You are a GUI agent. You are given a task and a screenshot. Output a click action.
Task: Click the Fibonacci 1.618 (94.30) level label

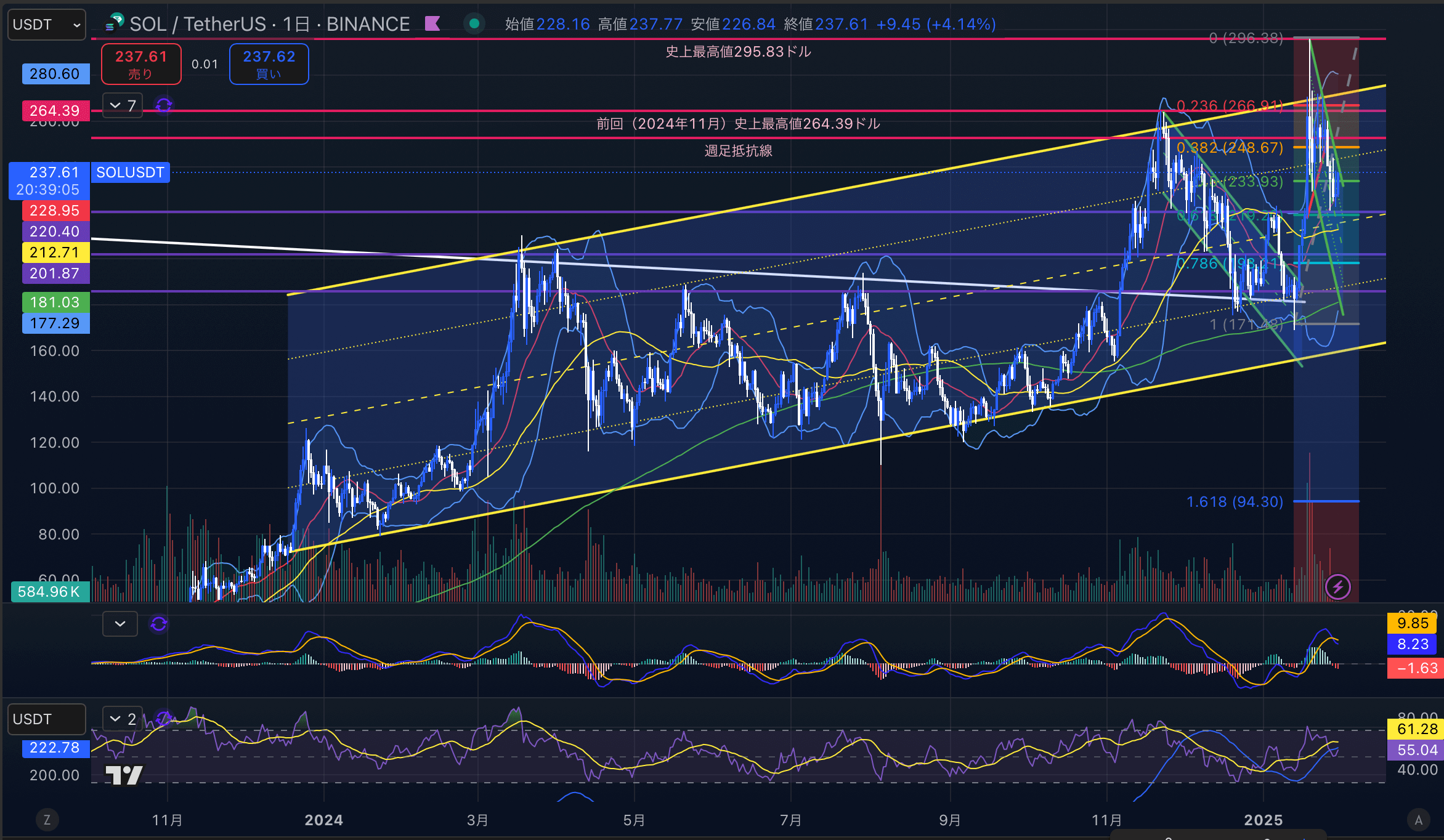tap(1235, 502)
